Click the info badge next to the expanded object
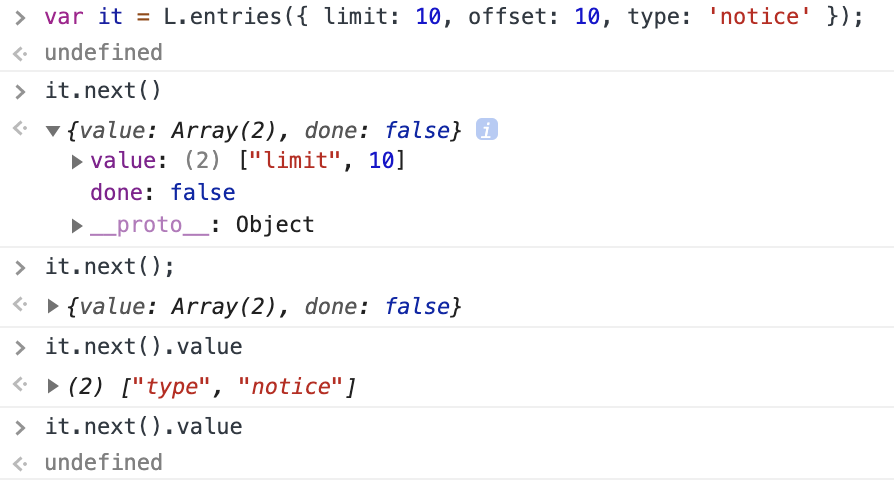The image size is (894, 480). pos(486,129)
